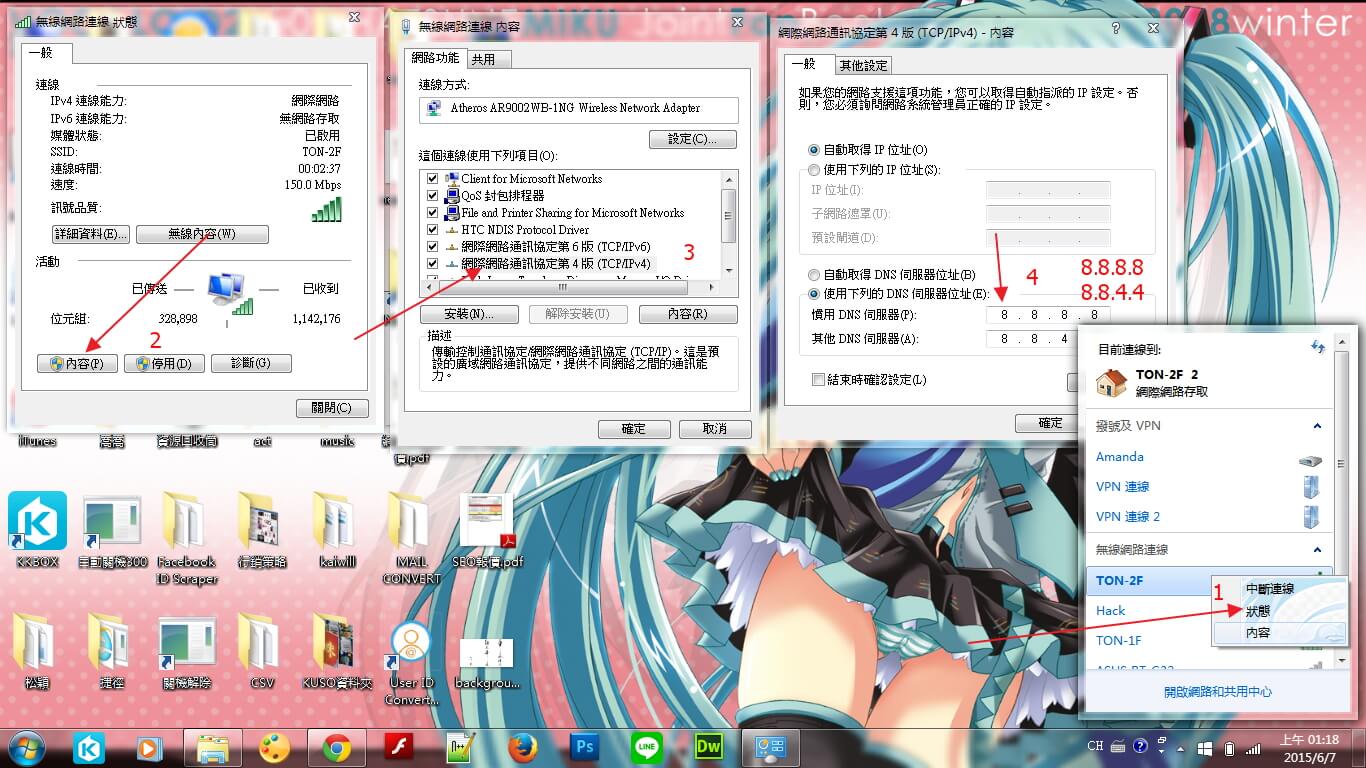
Task: Open the Paint palette icon in the taskbar
Action: coord(275,747)
